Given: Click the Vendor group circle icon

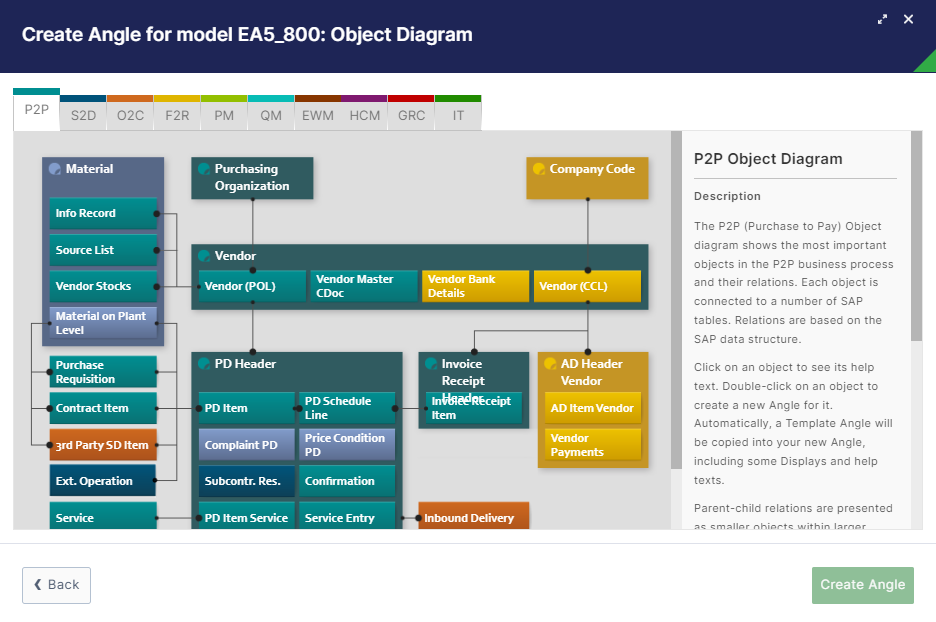Looking at the screenshot, I should click(x=204, y=256).
